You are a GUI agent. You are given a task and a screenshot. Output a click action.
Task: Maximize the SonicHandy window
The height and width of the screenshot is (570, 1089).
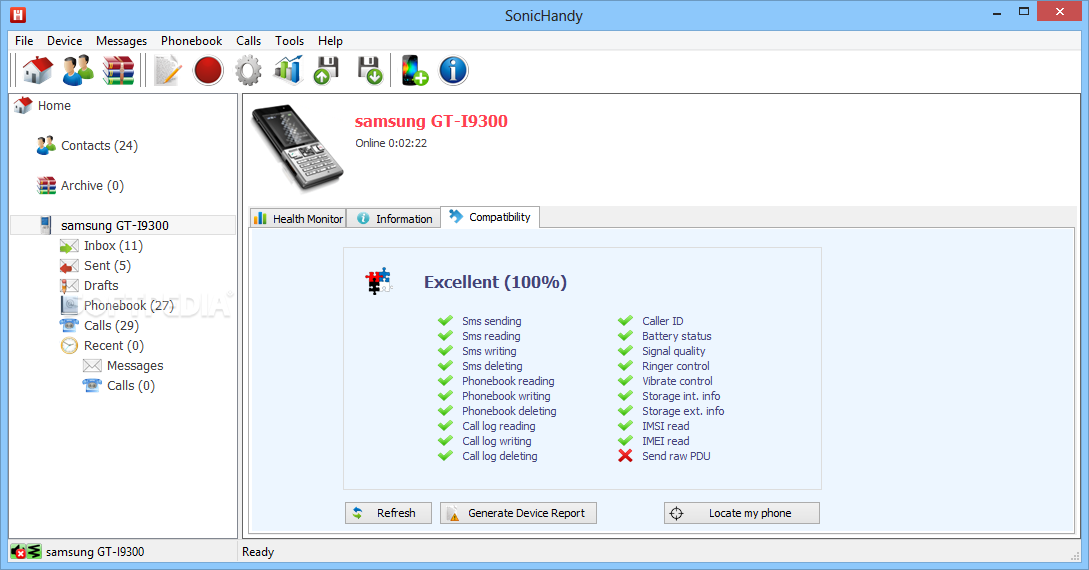coord(1024,12)
